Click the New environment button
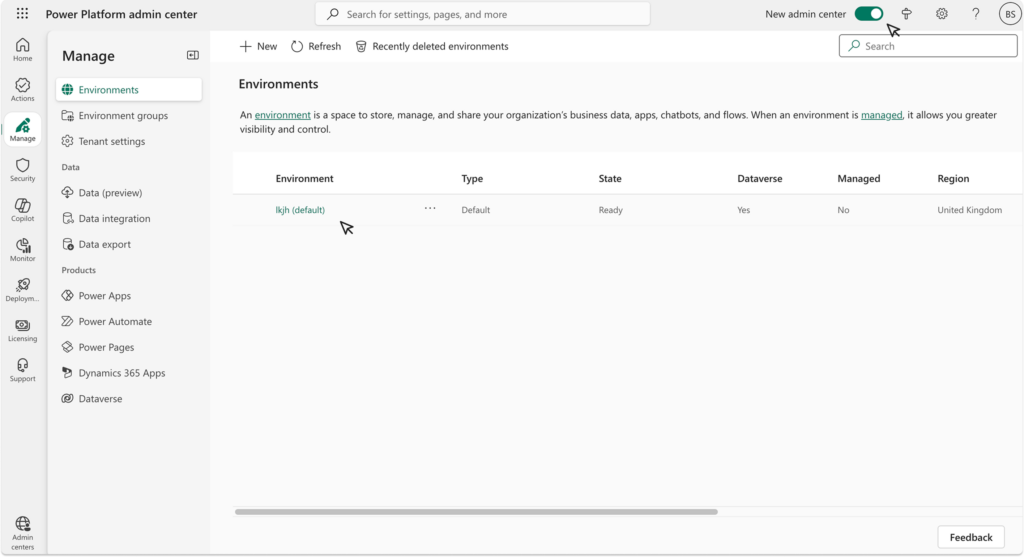The width and height of the screenshot is (1024, 557). click(258, 46)
